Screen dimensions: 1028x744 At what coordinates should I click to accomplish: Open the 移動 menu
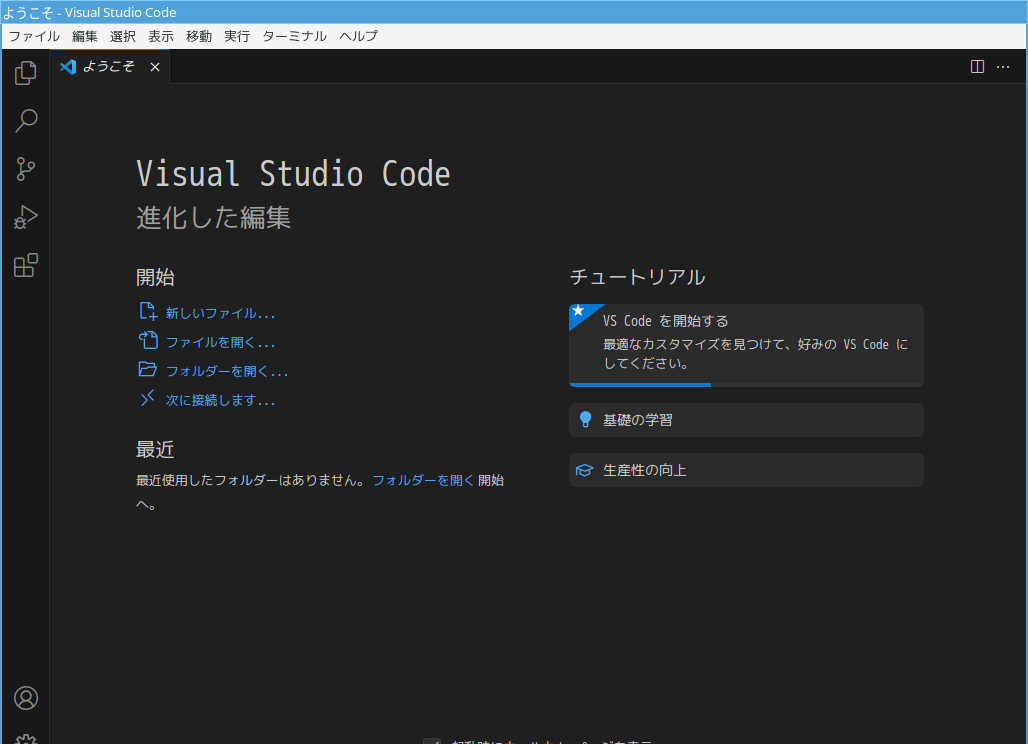point(199,36)
